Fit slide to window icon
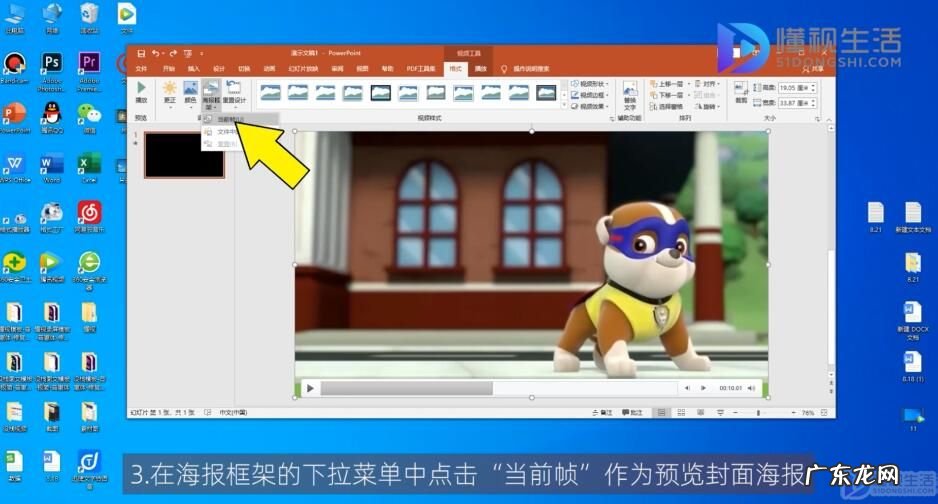 (824, 413)
